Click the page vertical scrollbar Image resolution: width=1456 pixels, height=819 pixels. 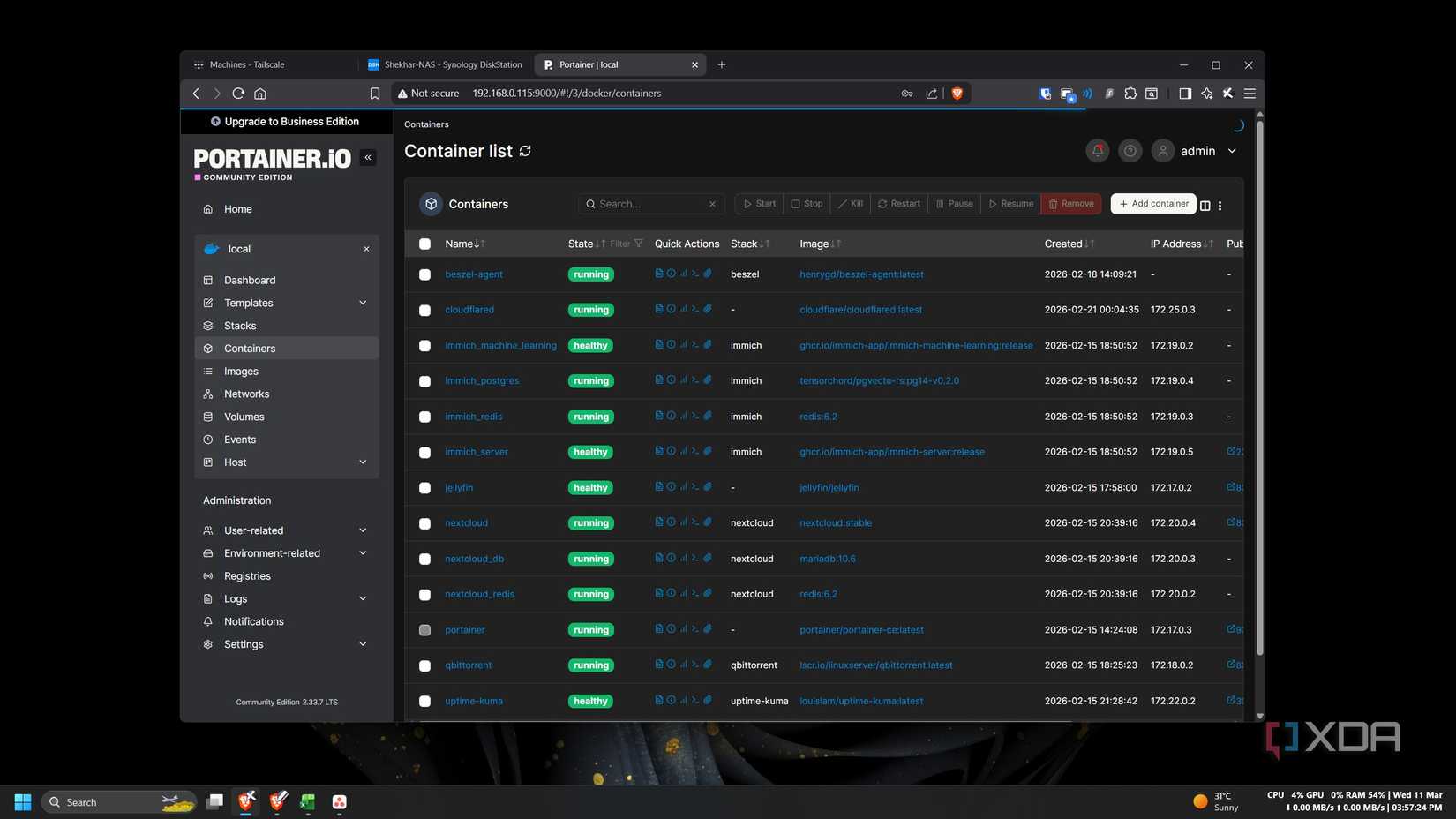1259,388
